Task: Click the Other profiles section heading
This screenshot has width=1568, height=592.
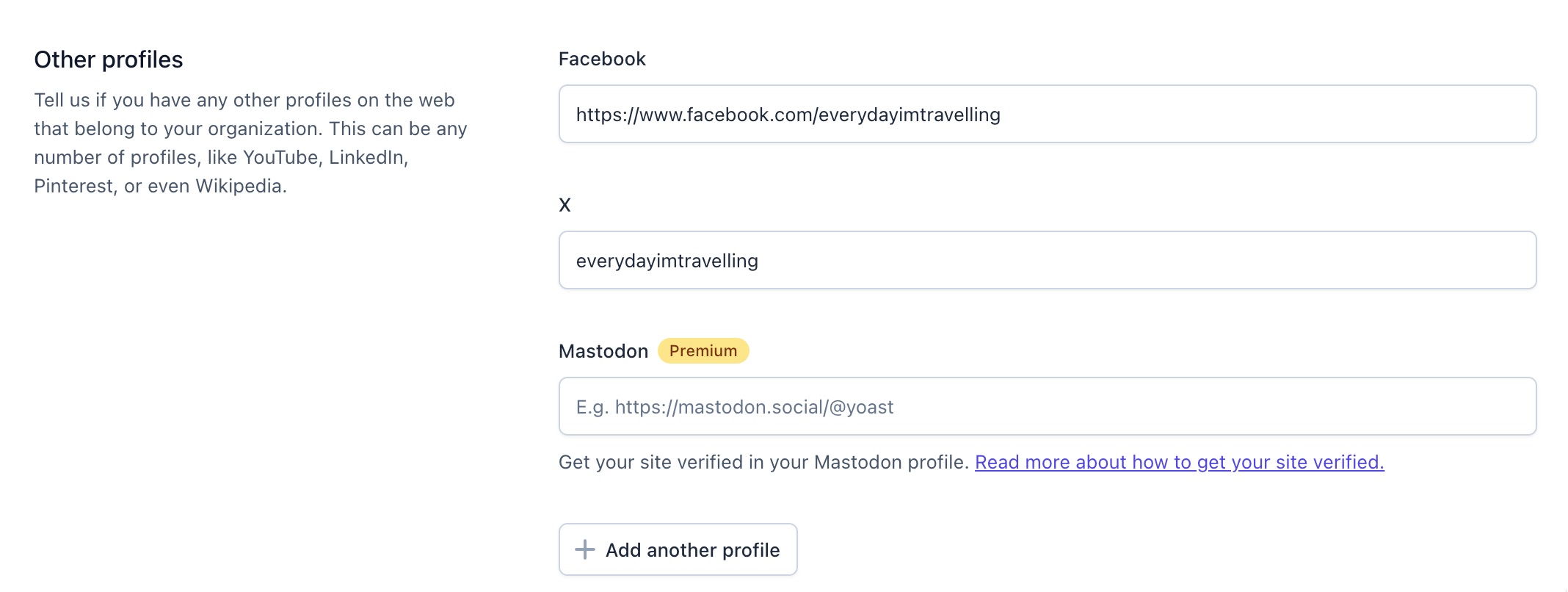Action: tap(109, 59)
